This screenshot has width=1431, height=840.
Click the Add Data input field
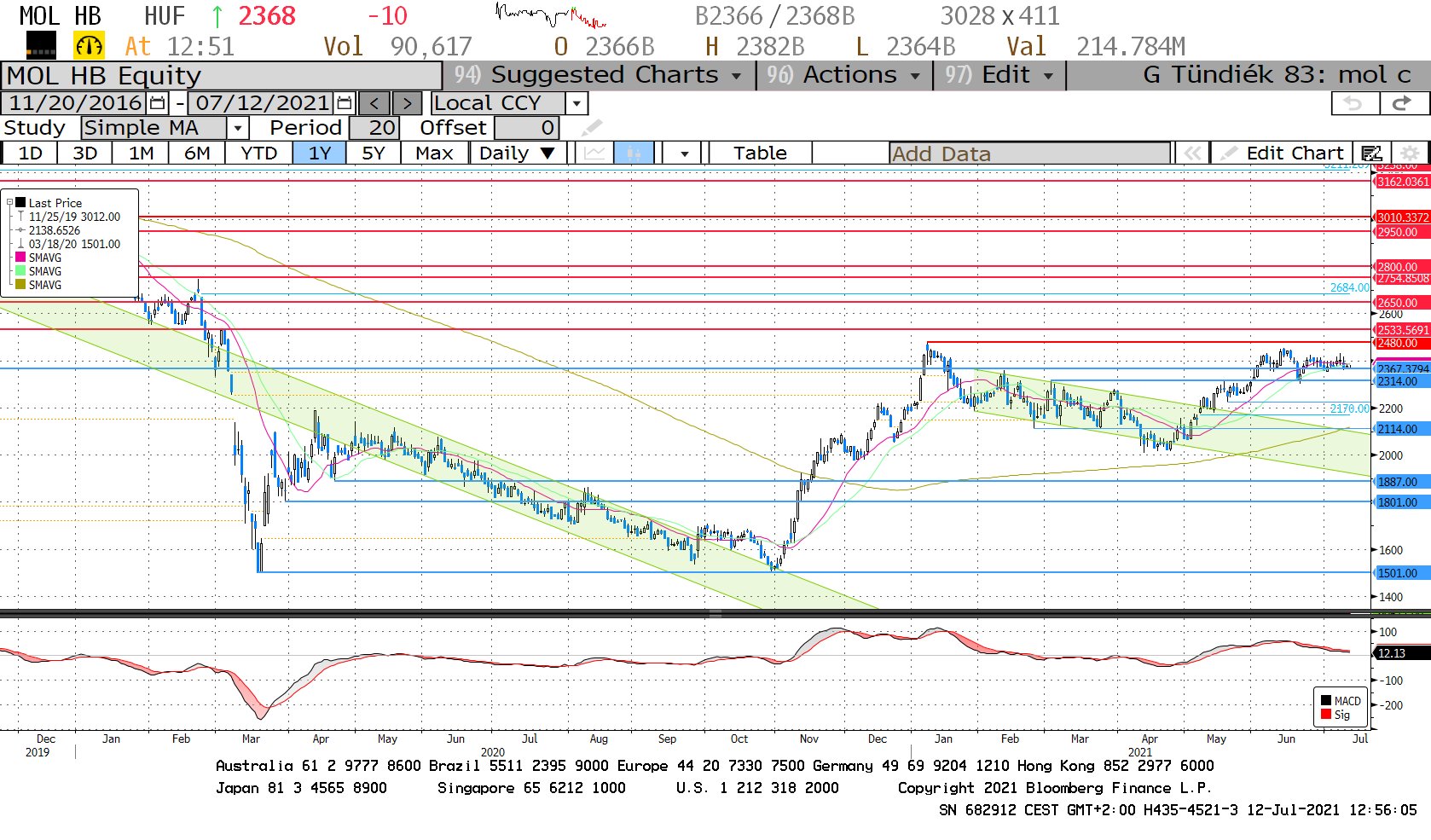tap(1029, 154)
